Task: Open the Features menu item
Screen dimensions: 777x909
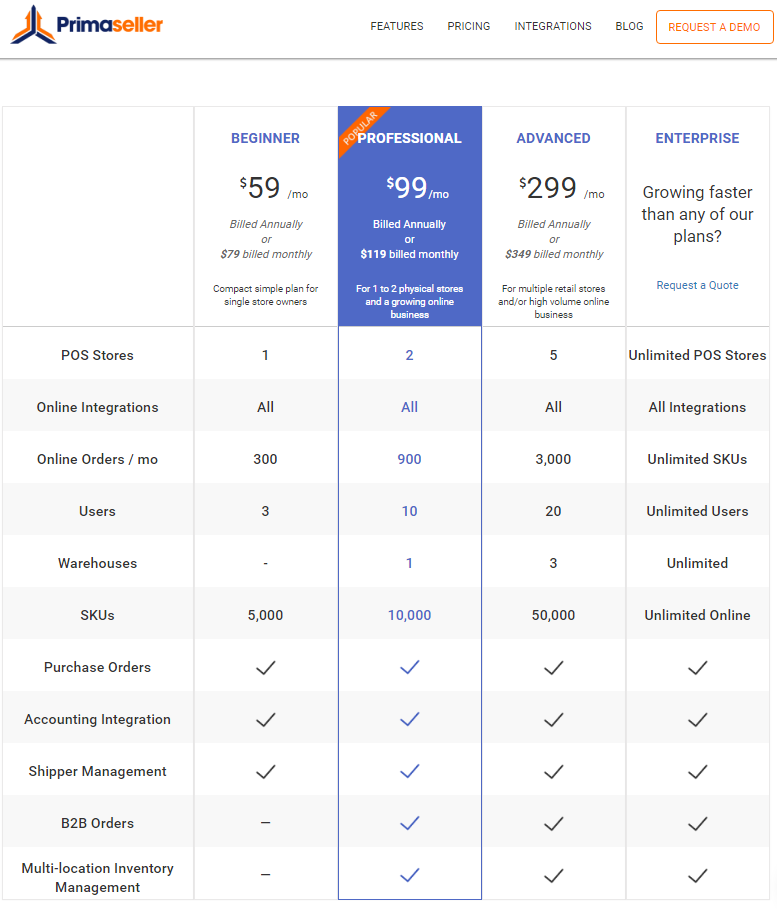Action: 397,27
